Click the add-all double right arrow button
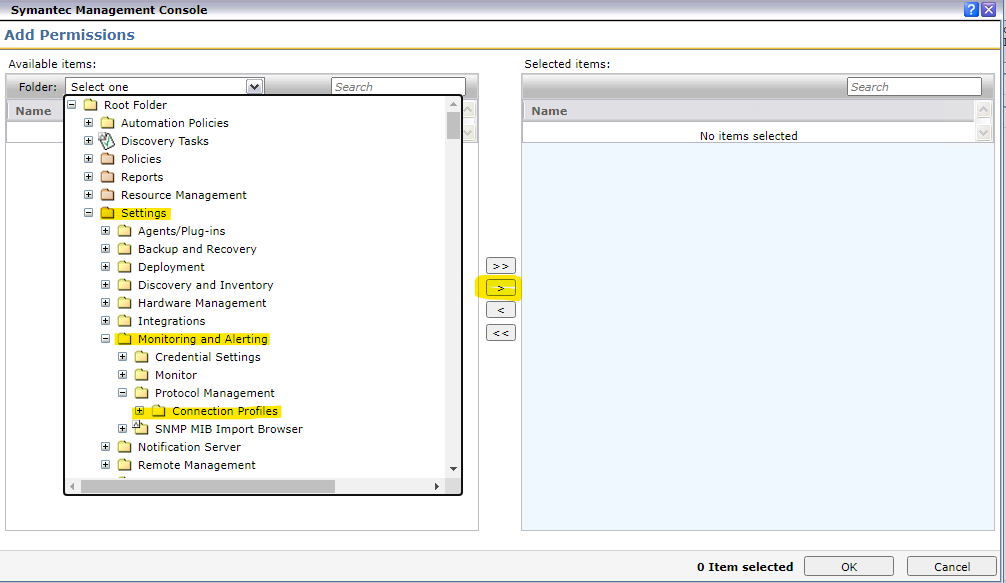 (x=500, y=266)
